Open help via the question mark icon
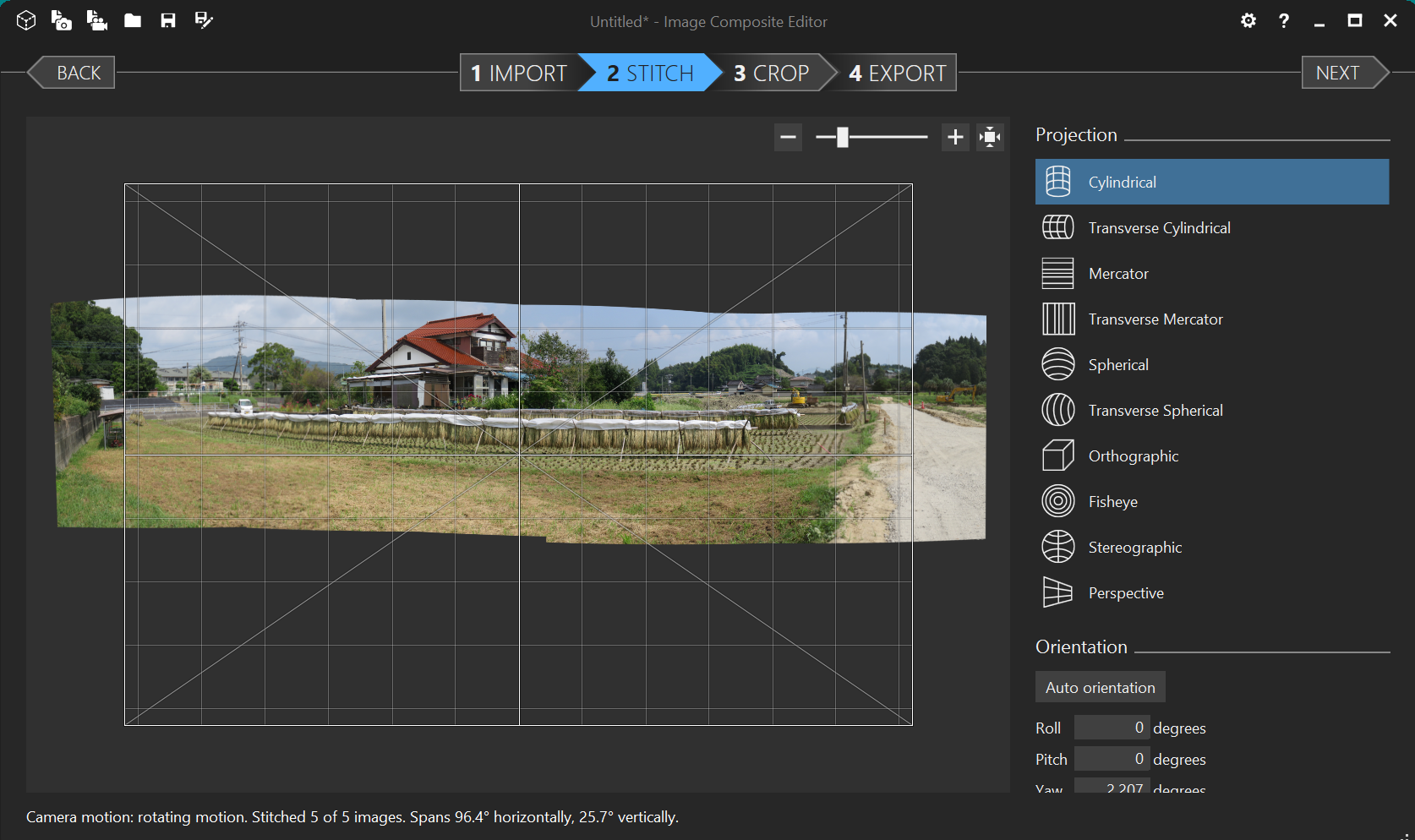Screen dimensions: 1415x840 click(1282, 20)
